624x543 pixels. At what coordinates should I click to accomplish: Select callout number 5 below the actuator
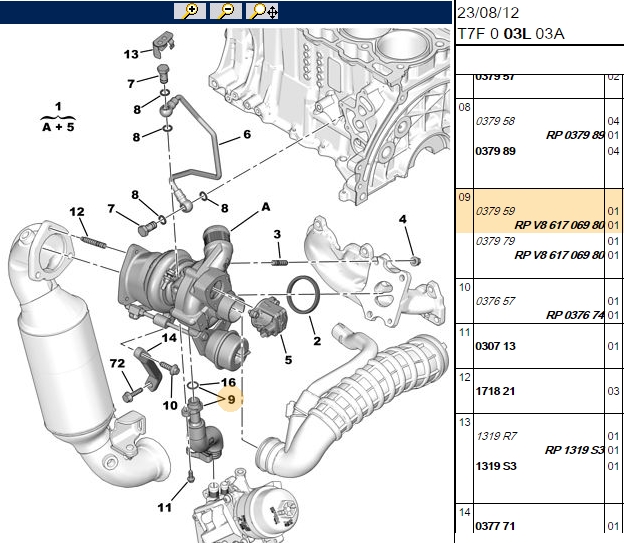tap(288, 360)
